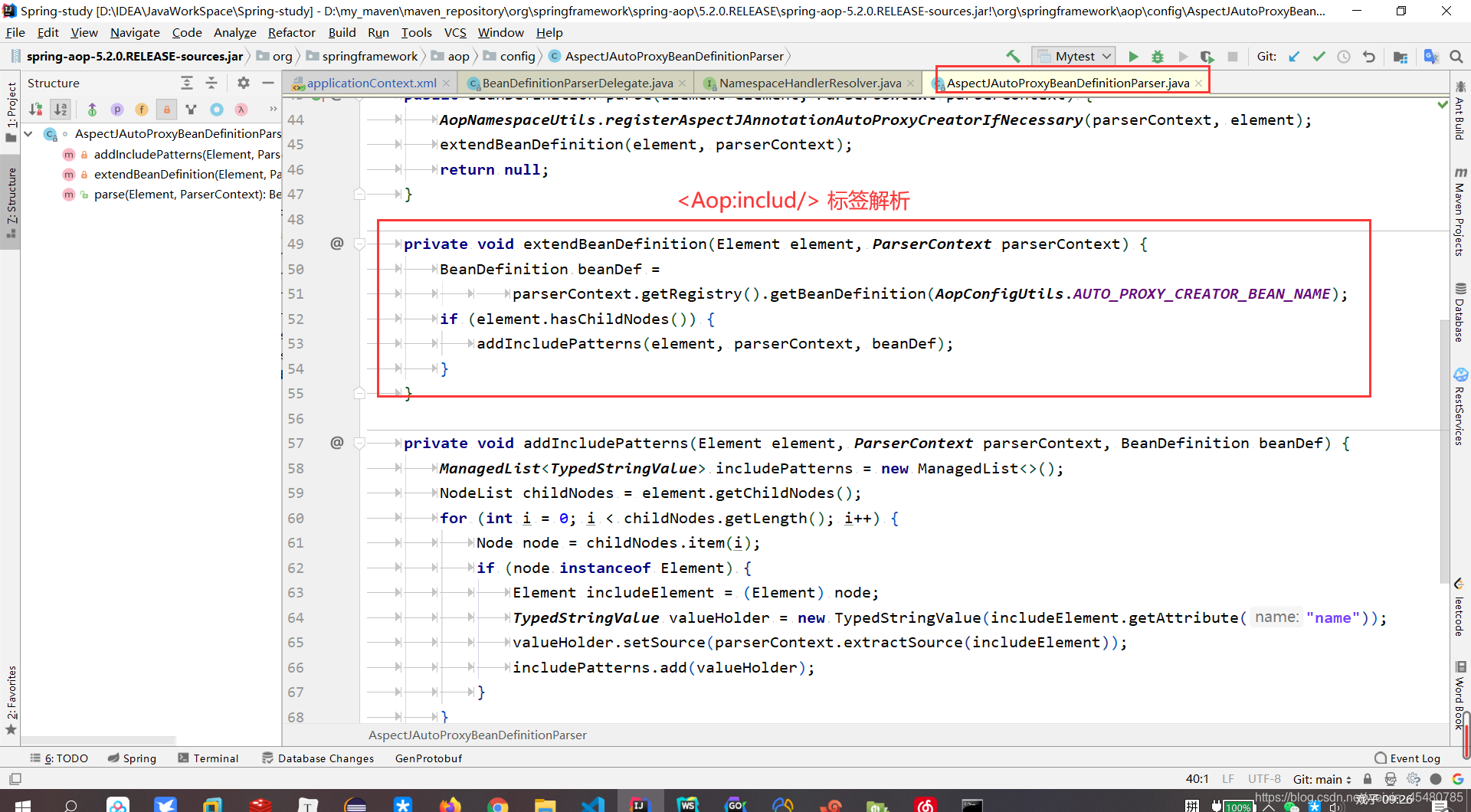
Task: Click the undo arrow icon in the toolbar
Action: [1368, 57]
